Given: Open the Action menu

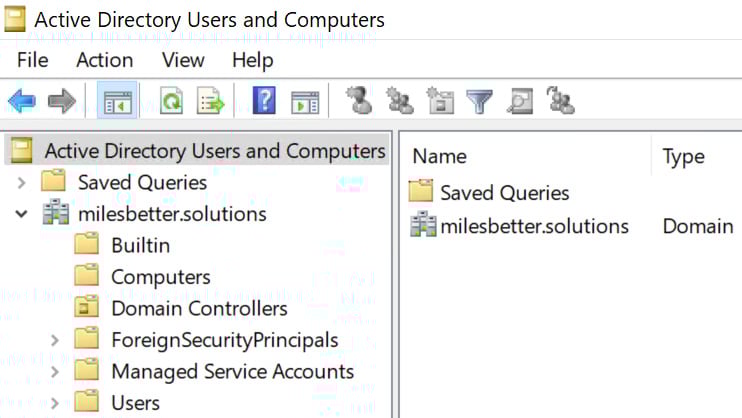Looking at the screenshot, I should click(105, 60).
